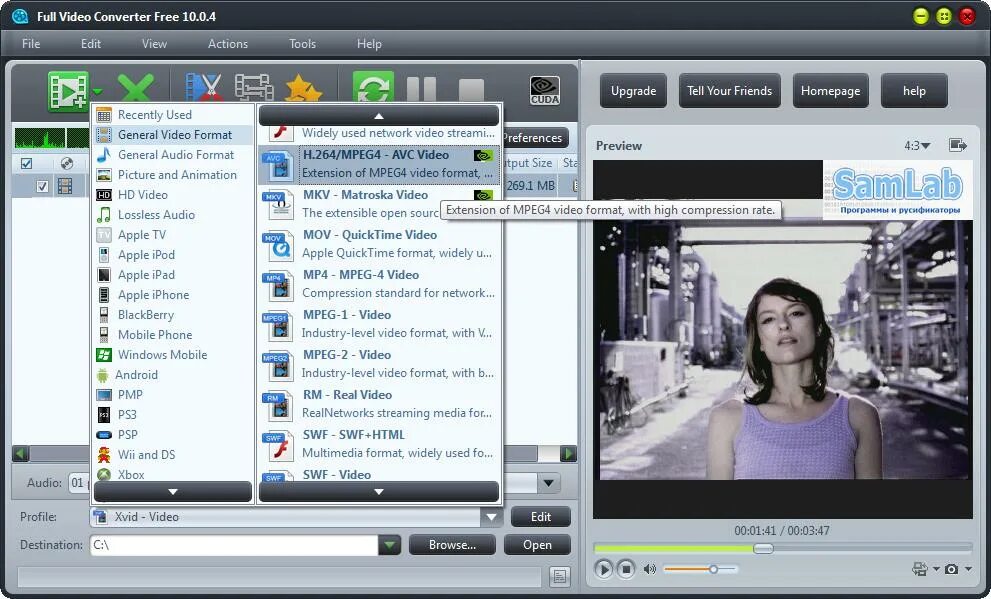Click the Merge filmstrip toolbar icon
The height and width of the screenshot is (599, 991).
[x=254, y=88]
